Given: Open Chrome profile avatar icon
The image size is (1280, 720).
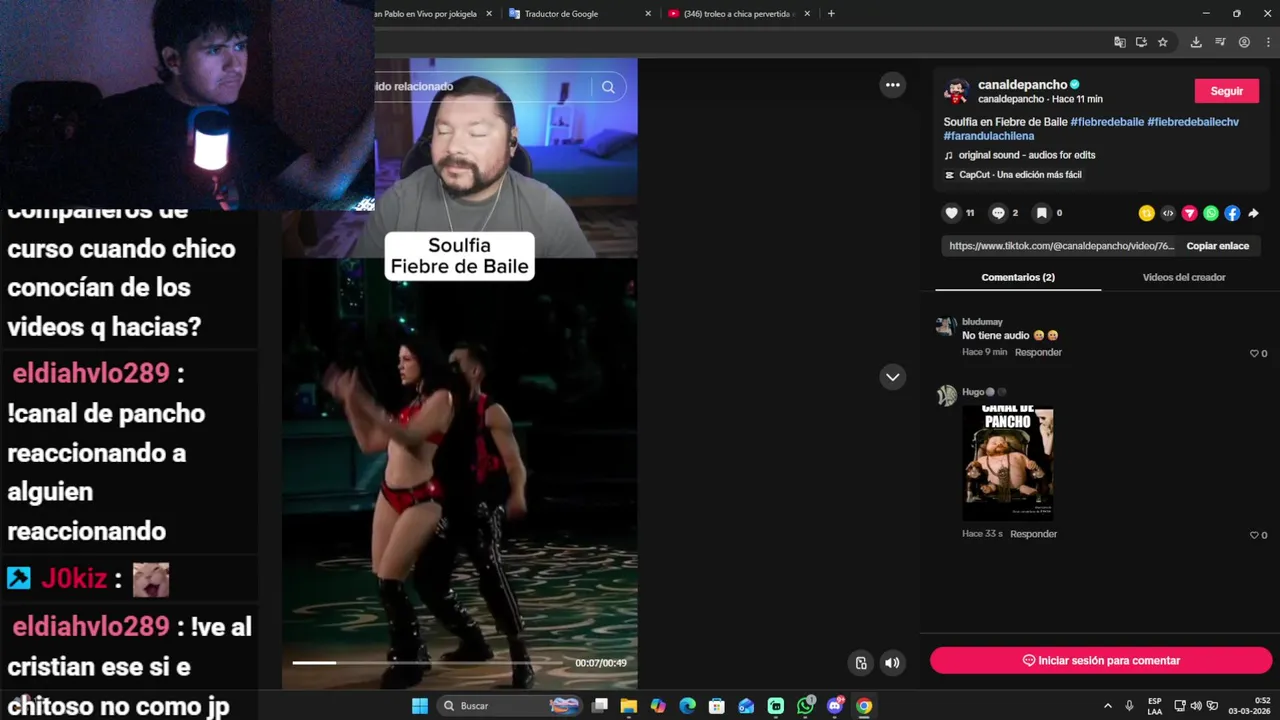Looking at the screenshot, I should click(x=1244, y=42).
